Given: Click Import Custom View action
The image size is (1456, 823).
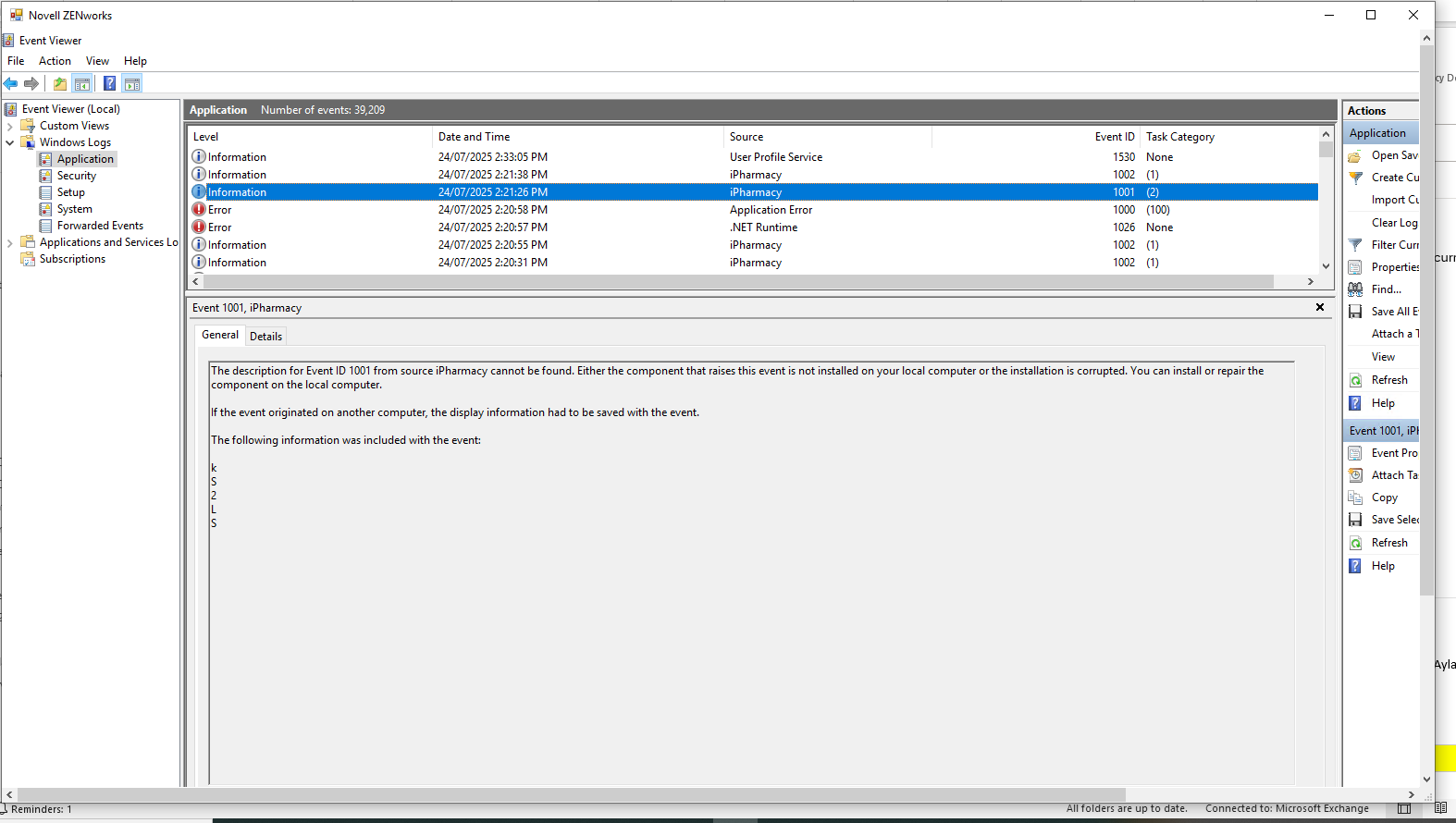Looking at the screenshot, I should 1394,200.
